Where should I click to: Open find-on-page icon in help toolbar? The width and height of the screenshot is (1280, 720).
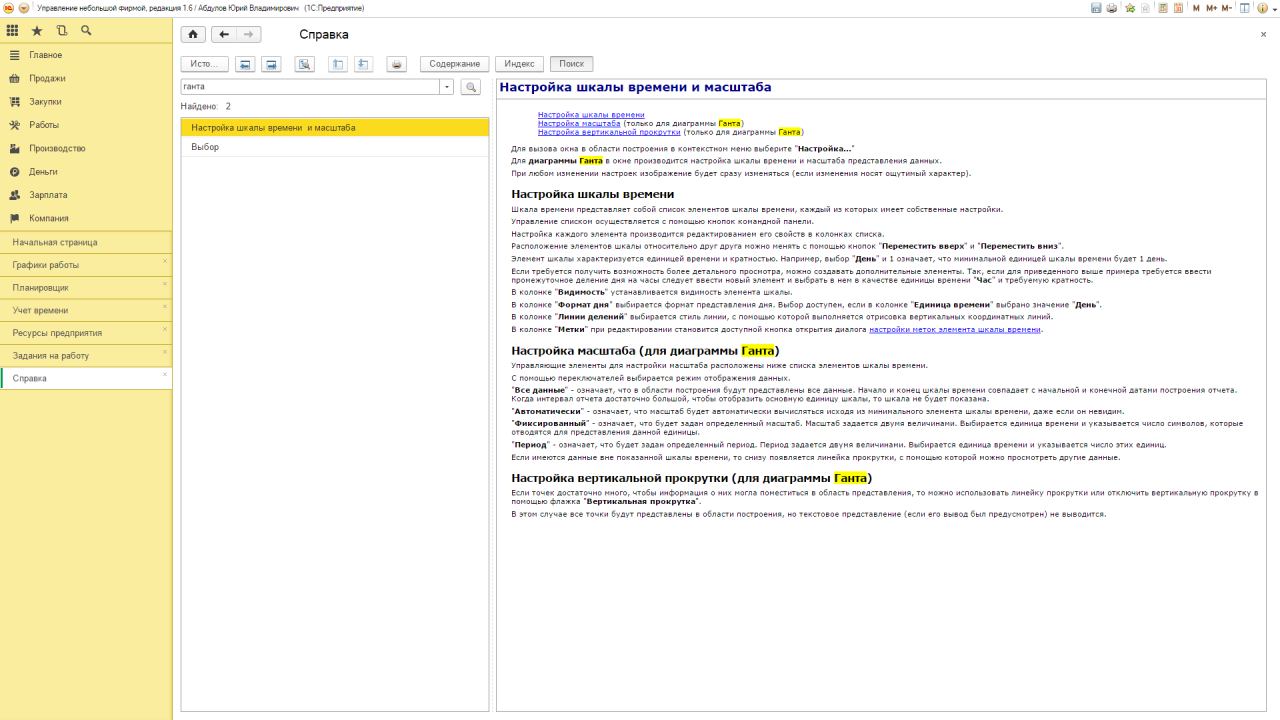coord(304,64)
